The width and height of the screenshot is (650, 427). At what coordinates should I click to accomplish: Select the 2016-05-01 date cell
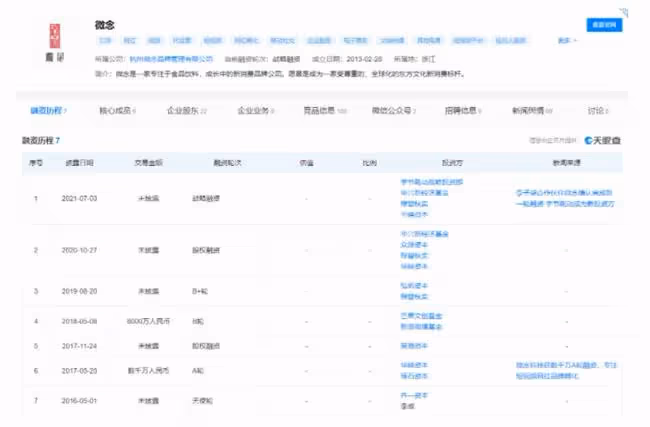point(79,401)
